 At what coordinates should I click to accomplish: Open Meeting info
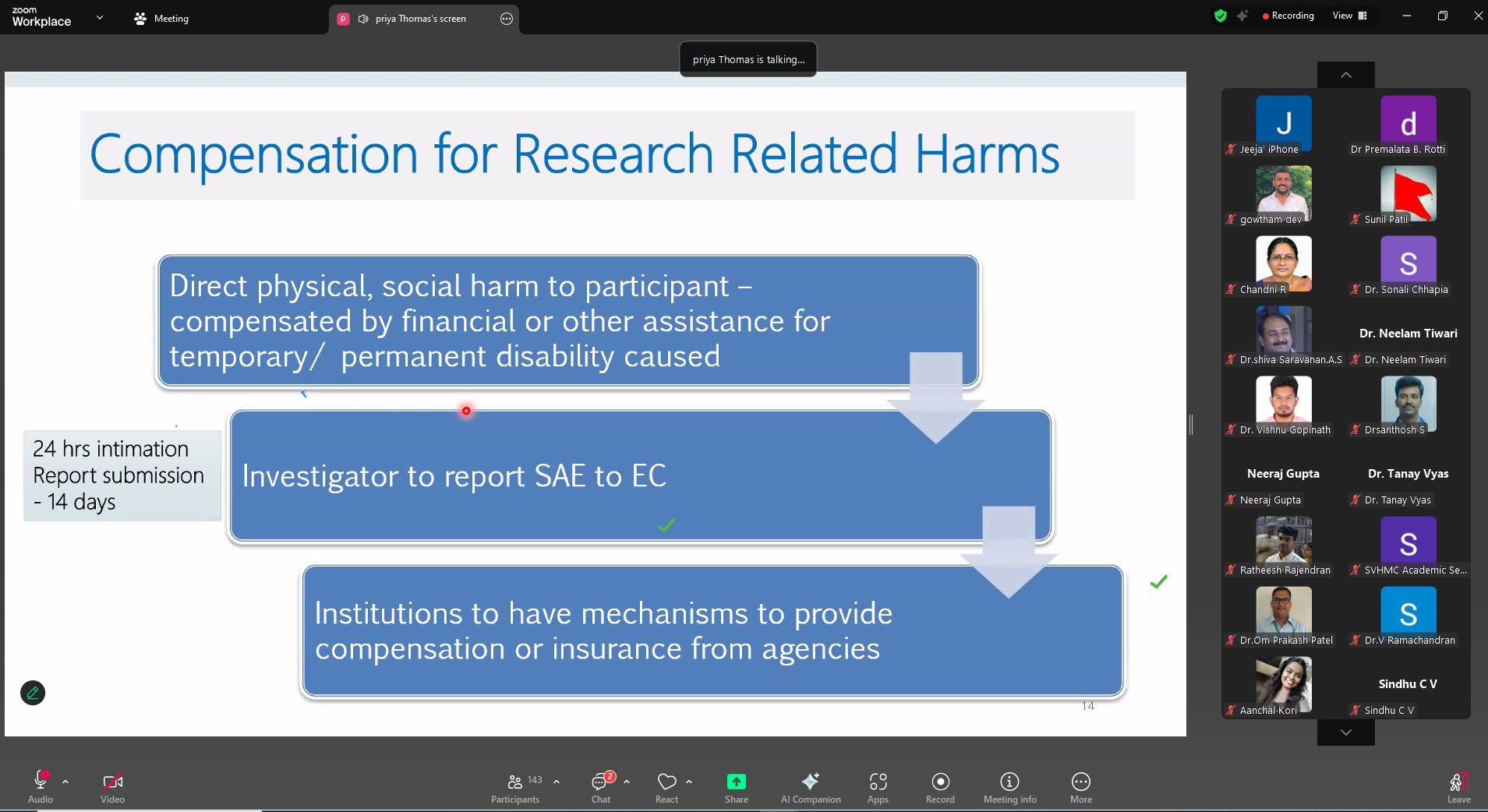1009,787
